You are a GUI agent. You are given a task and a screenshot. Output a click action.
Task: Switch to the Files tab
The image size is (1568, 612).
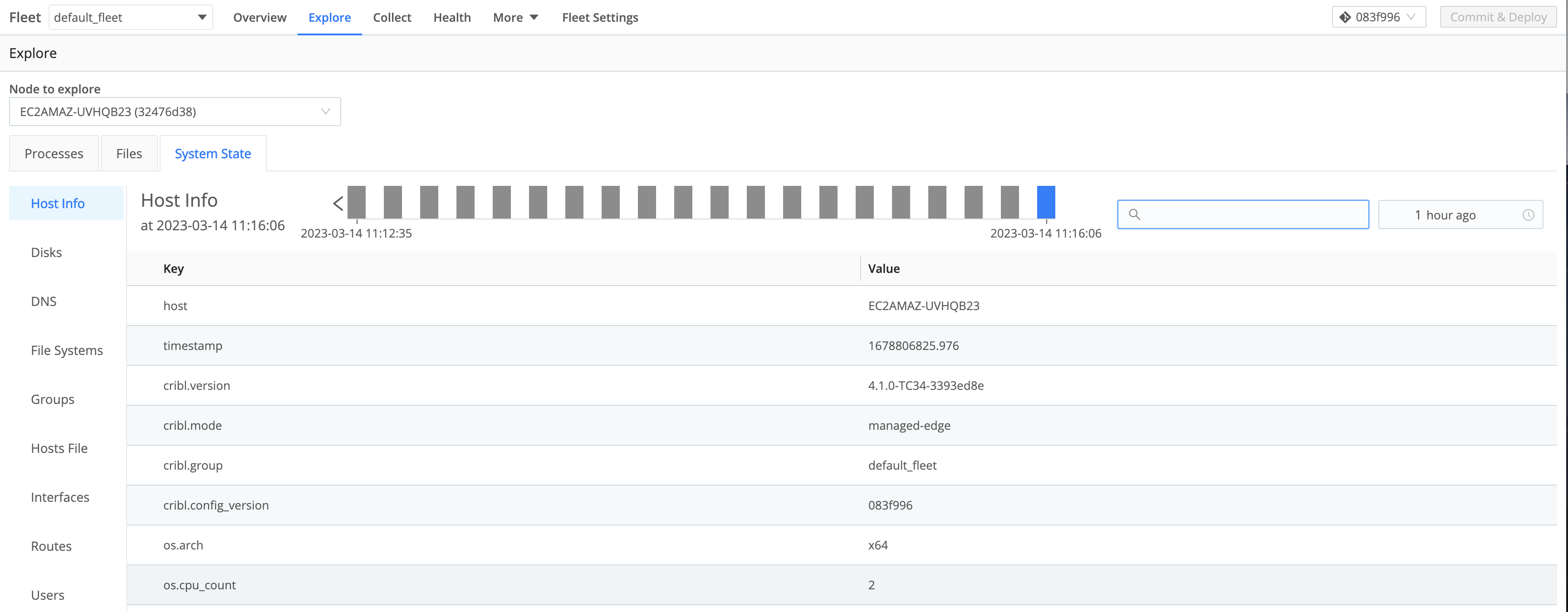128,153
